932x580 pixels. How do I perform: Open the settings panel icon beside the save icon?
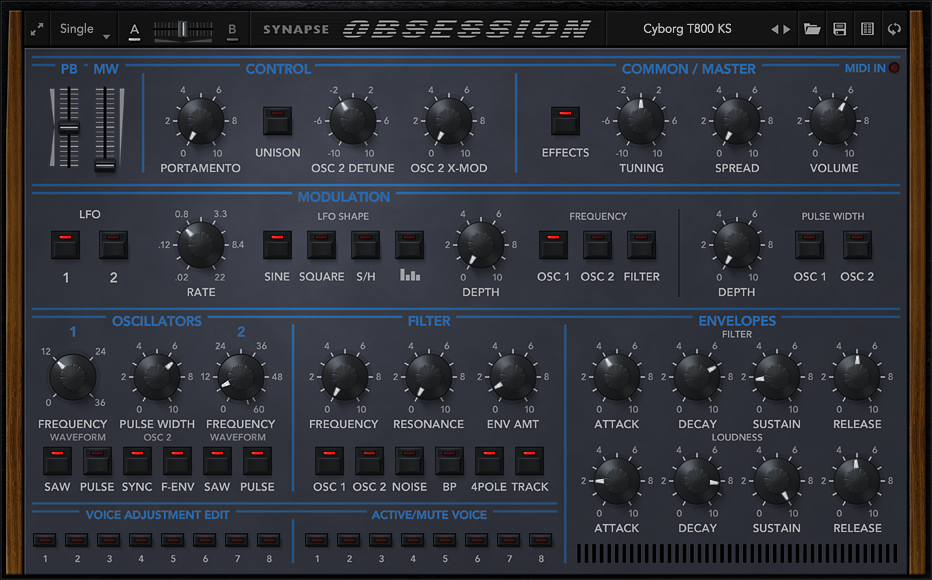point(867,29)
